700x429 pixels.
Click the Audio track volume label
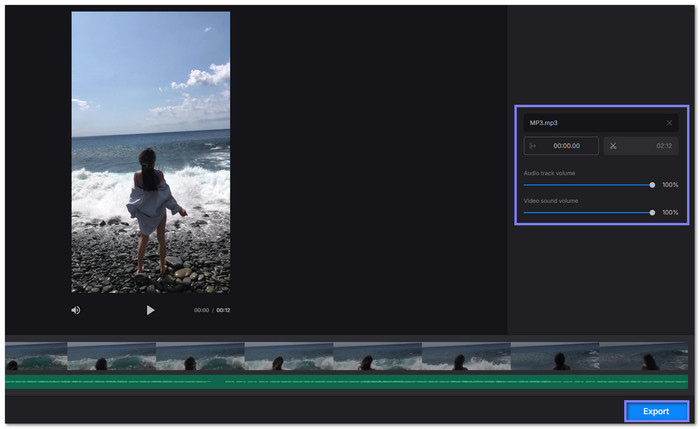pos(549,173)
